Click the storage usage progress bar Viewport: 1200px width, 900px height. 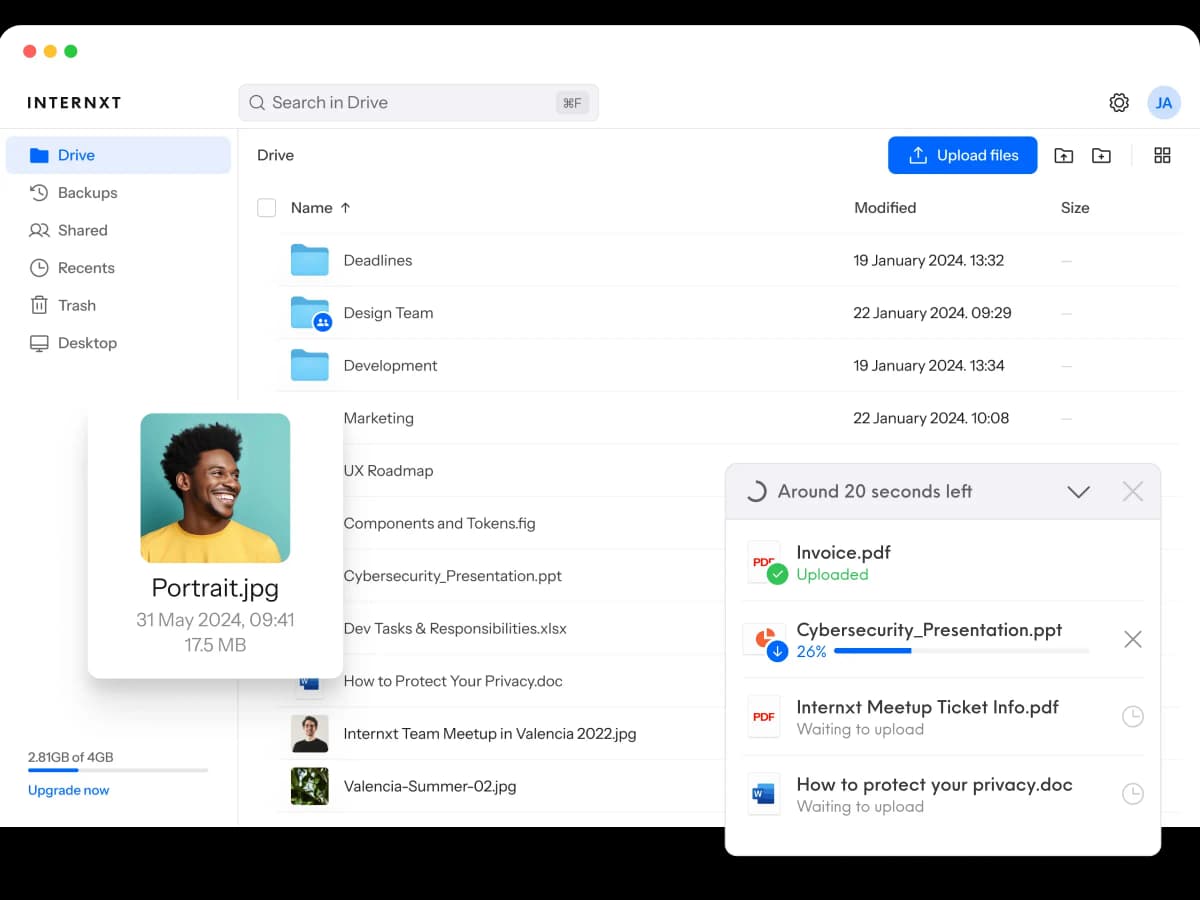[117, 769]
